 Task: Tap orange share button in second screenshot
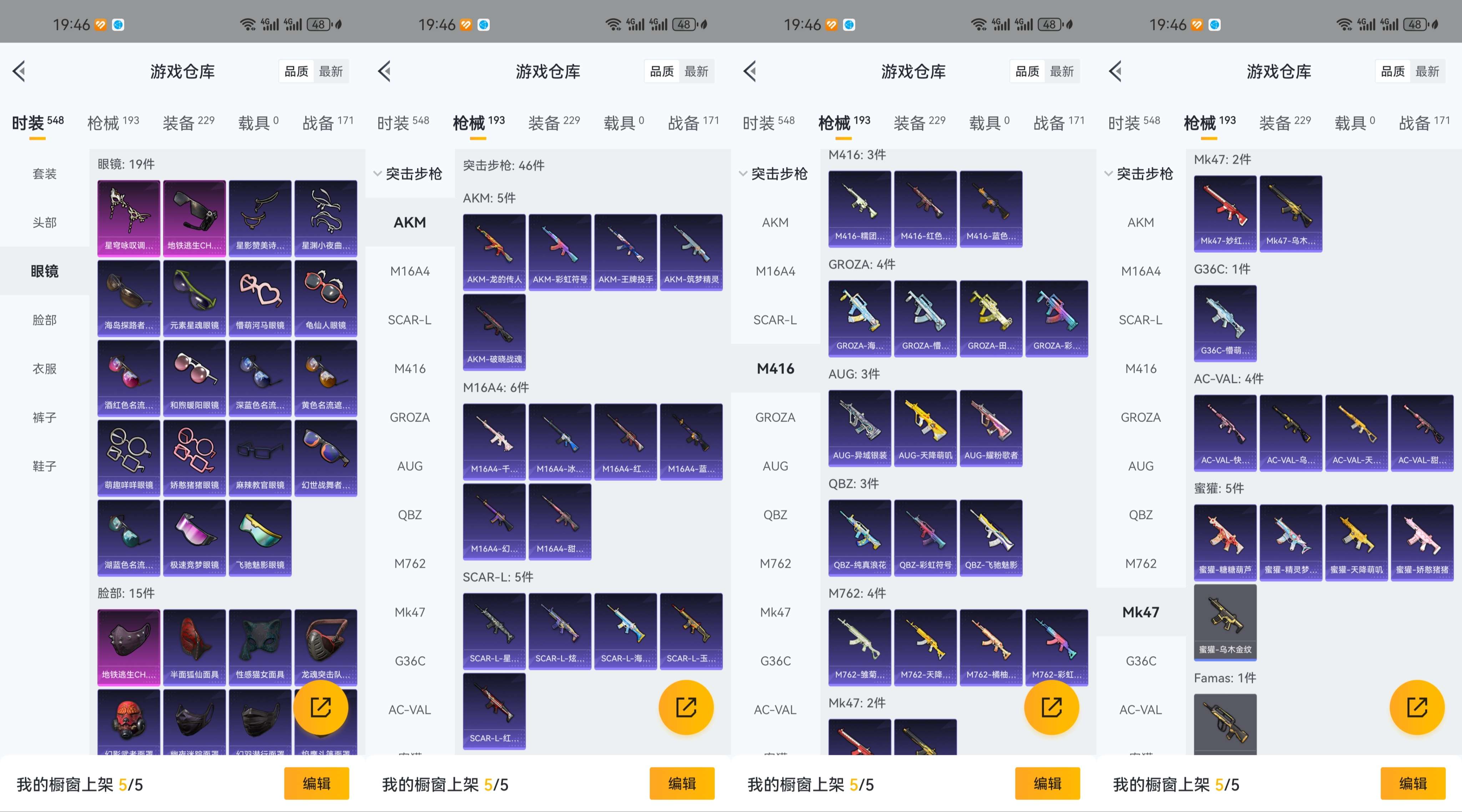686,707
